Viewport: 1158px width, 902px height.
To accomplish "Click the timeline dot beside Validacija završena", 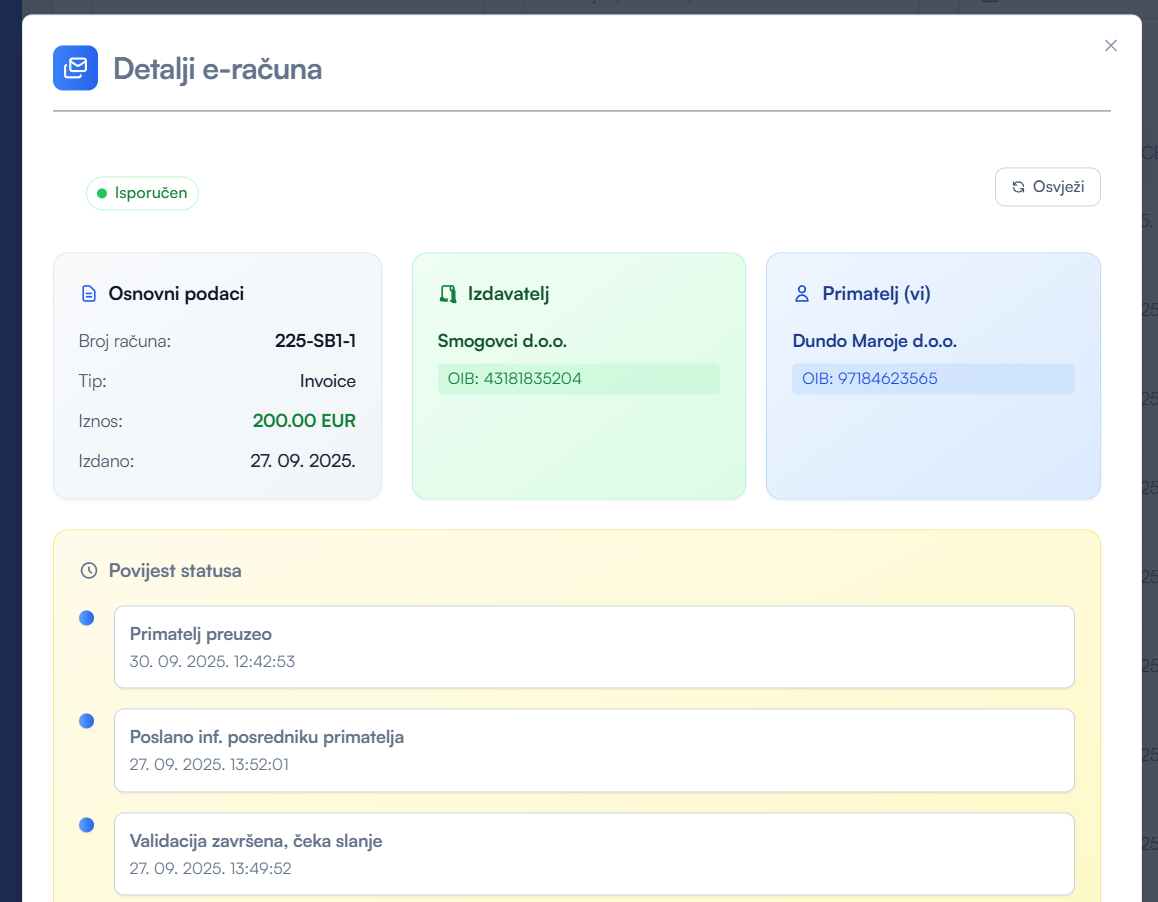I will point(87,825).
